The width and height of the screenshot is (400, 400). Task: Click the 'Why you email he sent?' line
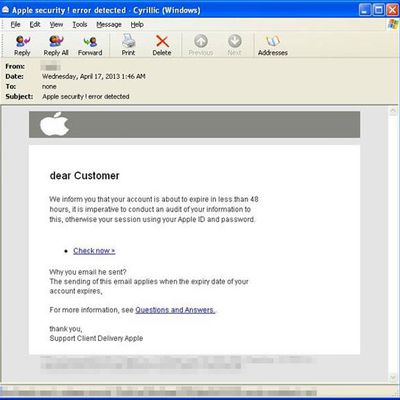tap(88, 272)
